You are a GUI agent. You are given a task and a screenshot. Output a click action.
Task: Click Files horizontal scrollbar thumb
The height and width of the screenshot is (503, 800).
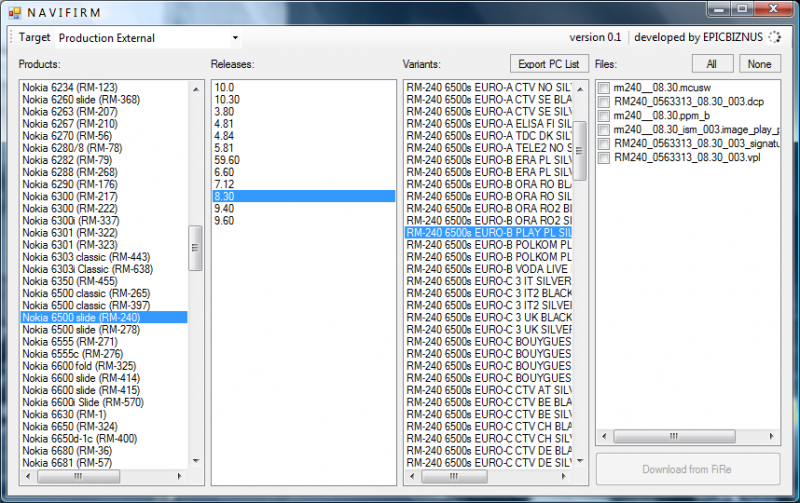[674, 436]
